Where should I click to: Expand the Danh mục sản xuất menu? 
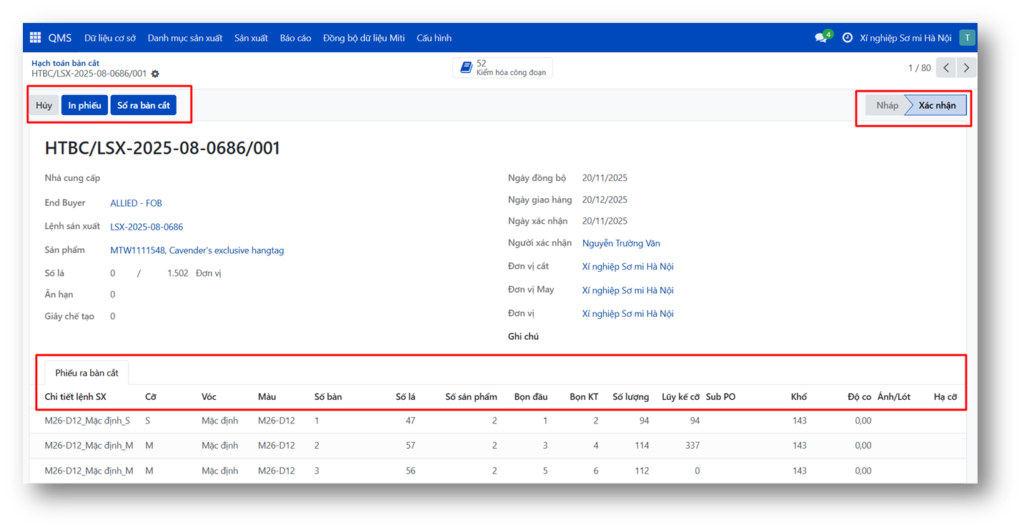tap(185, 38)
